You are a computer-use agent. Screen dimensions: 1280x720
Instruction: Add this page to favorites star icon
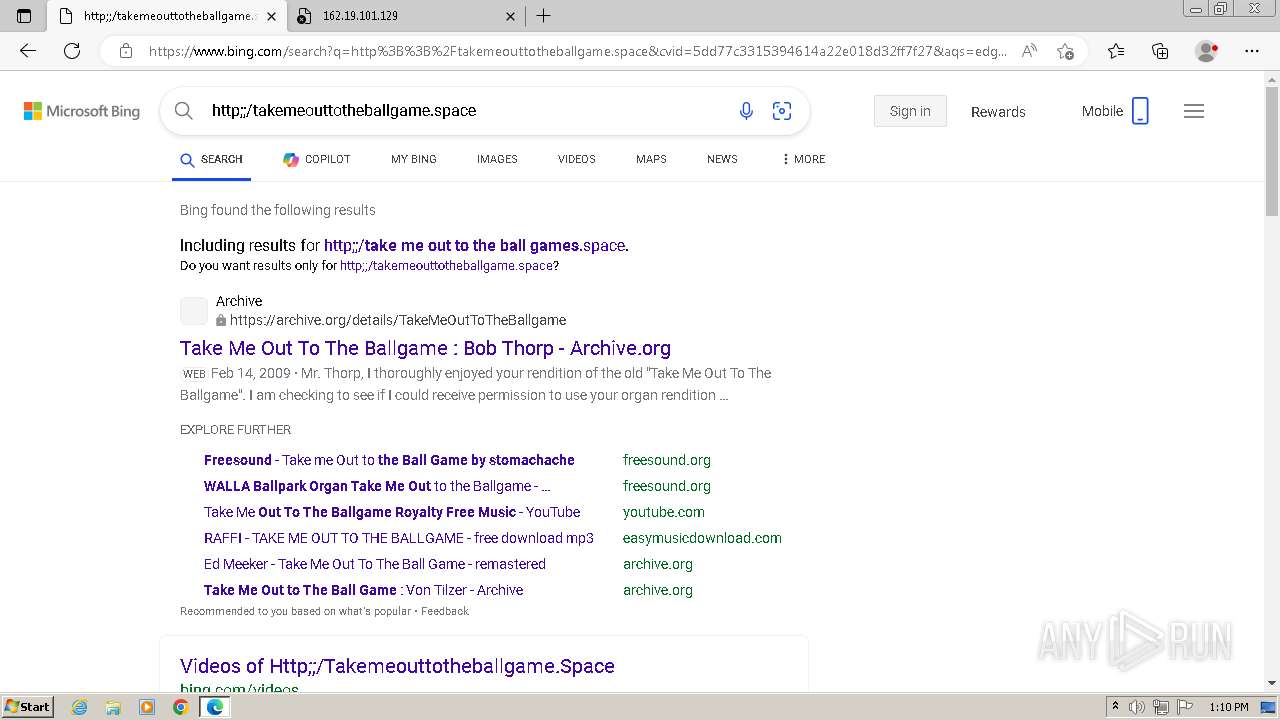coord(1065,51)
